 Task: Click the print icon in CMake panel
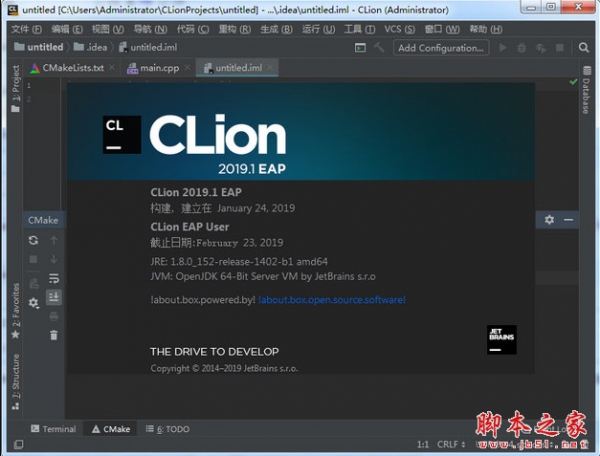(54, 316)
